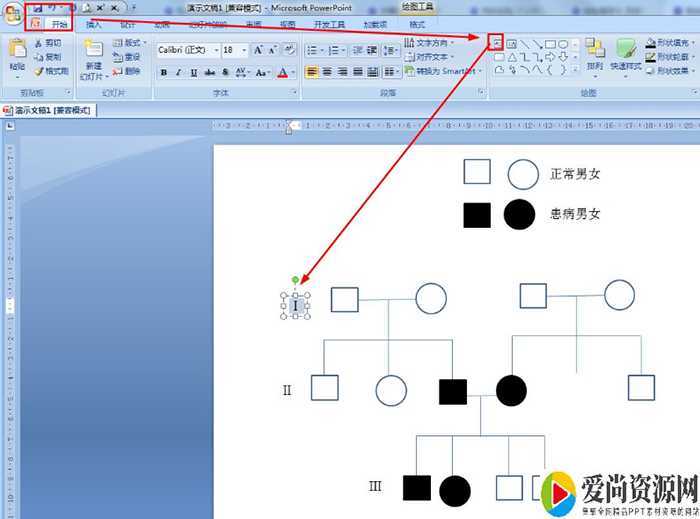Click the red font color button
700x519 pixels.
tap(282, 72)
